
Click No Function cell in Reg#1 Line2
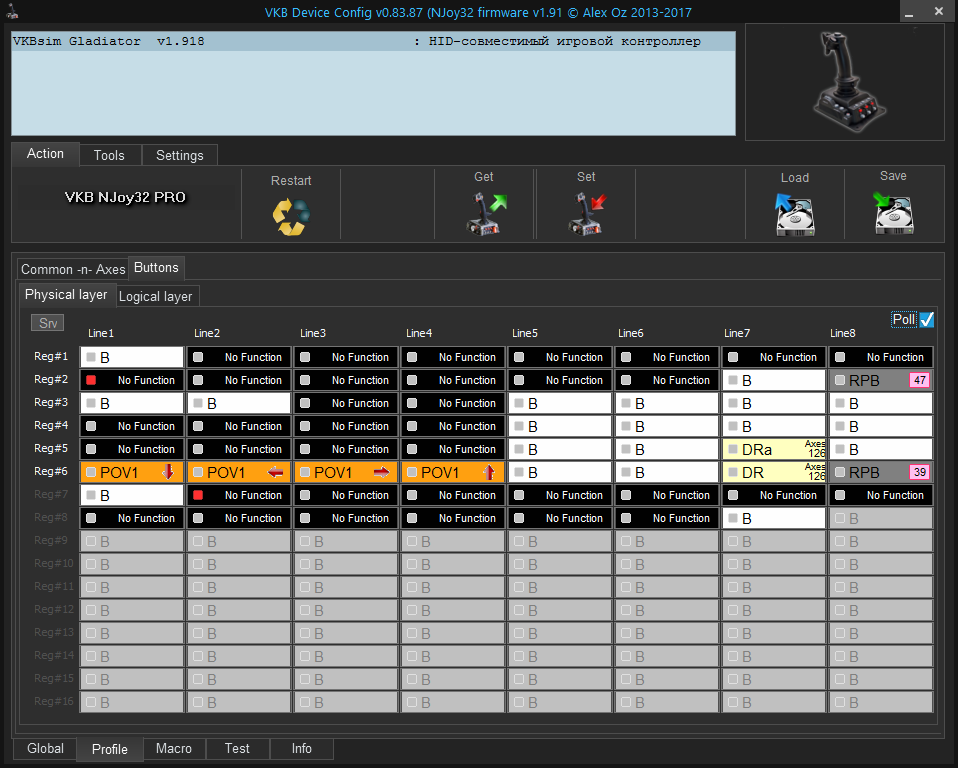point(239,357)
